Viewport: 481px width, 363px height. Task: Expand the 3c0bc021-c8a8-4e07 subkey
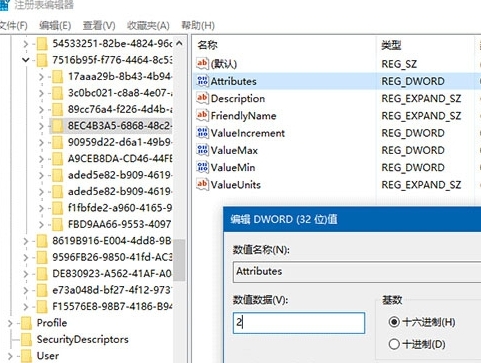click(x=41, y=93)
